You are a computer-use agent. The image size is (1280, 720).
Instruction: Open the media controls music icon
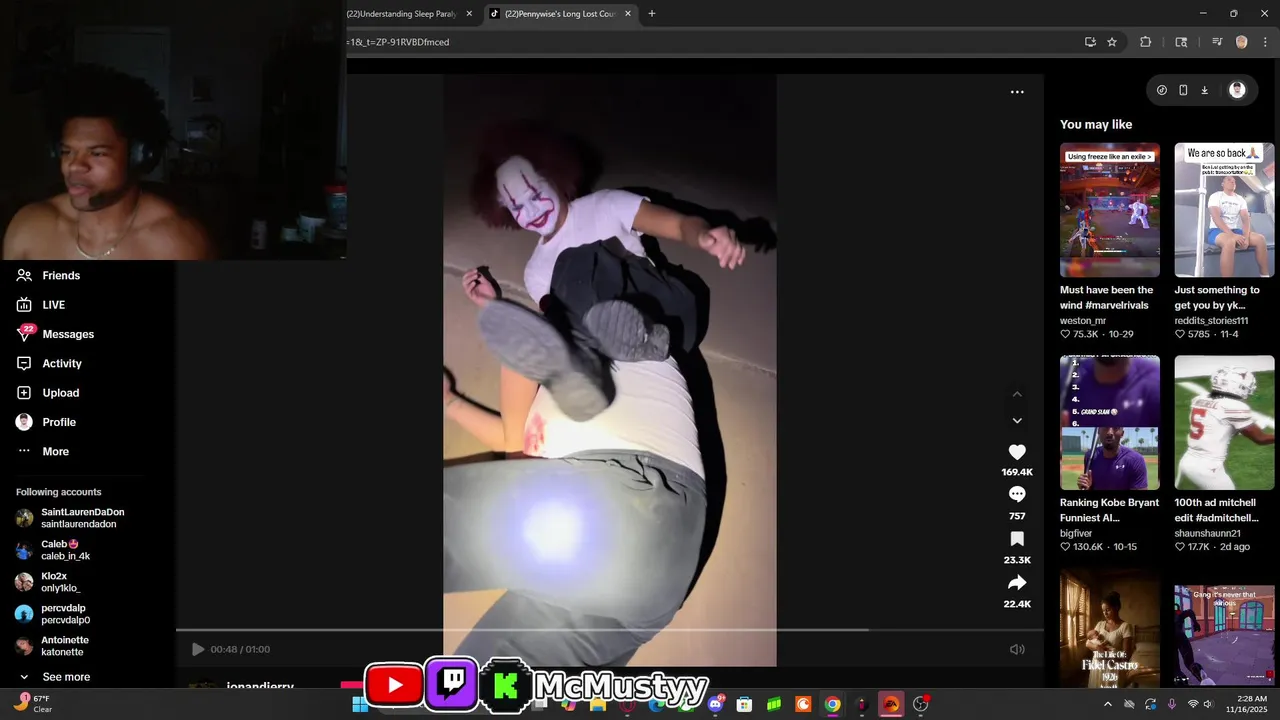coord(1217,42)
